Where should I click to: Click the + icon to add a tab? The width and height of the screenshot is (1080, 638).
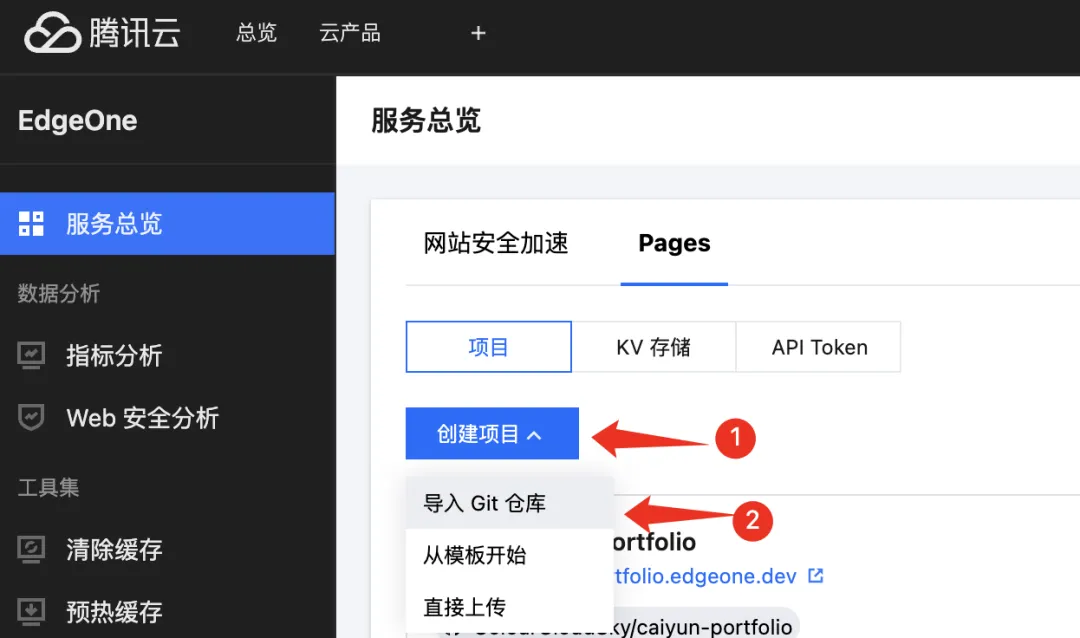click(478, 33)
